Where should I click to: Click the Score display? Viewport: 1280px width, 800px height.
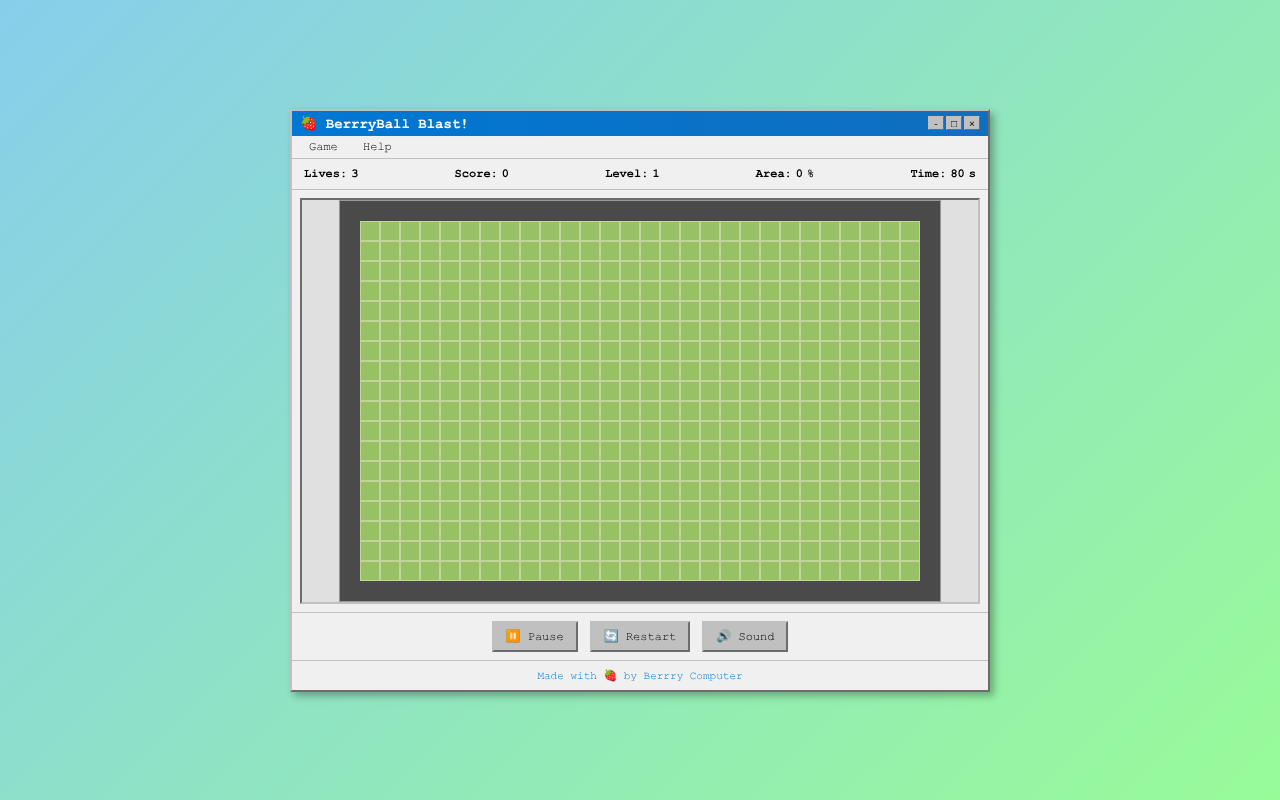481,174
